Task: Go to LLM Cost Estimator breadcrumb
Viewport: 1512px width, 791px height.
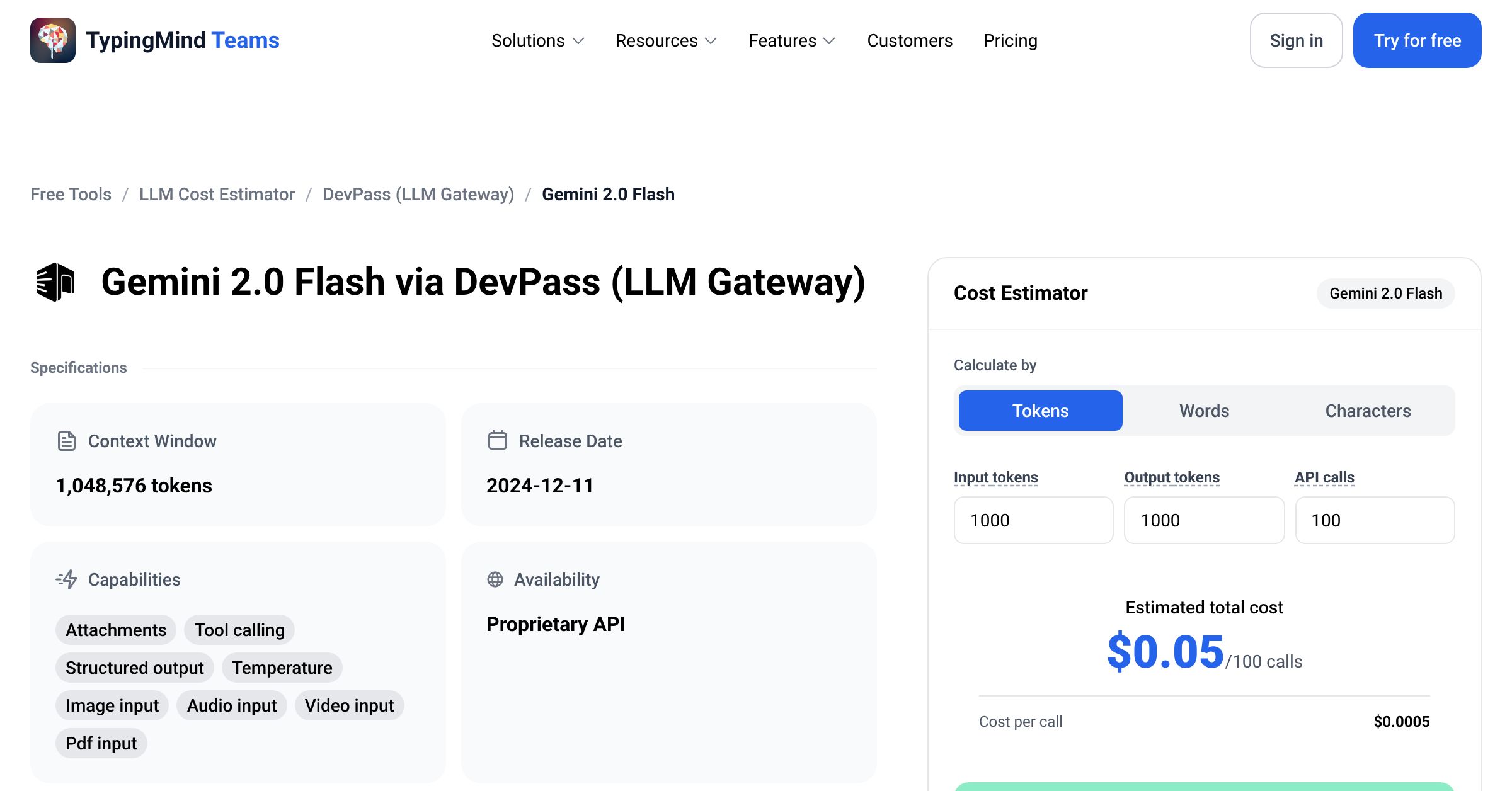Action: point(217,194)
